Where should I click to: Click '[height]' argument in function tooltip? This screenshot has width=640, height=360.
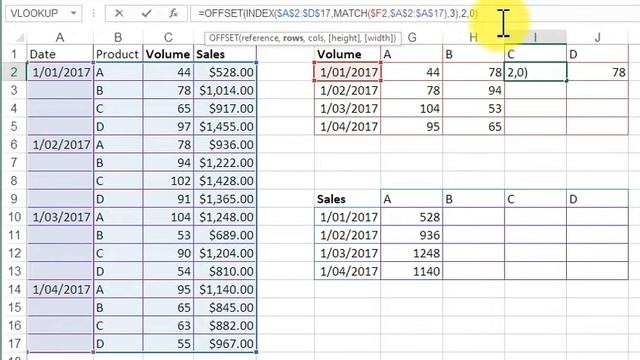click(x=344, y=38)
